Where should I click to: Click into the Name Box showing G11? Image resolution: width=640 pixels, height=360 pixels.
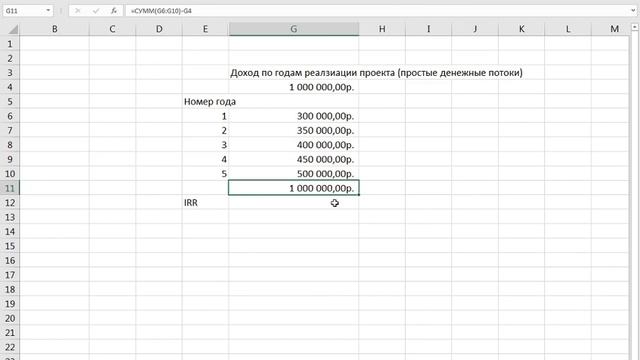point(24,11)
